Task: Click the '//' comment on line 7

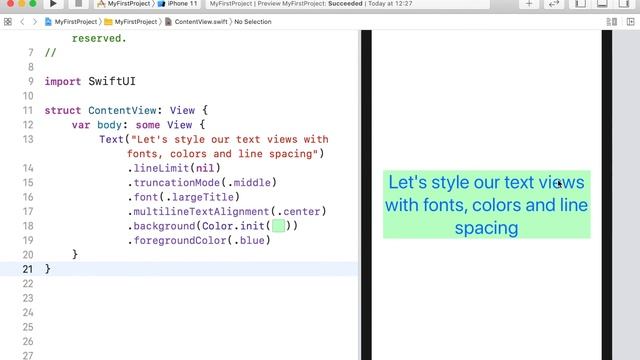Action: pos(50,53)
